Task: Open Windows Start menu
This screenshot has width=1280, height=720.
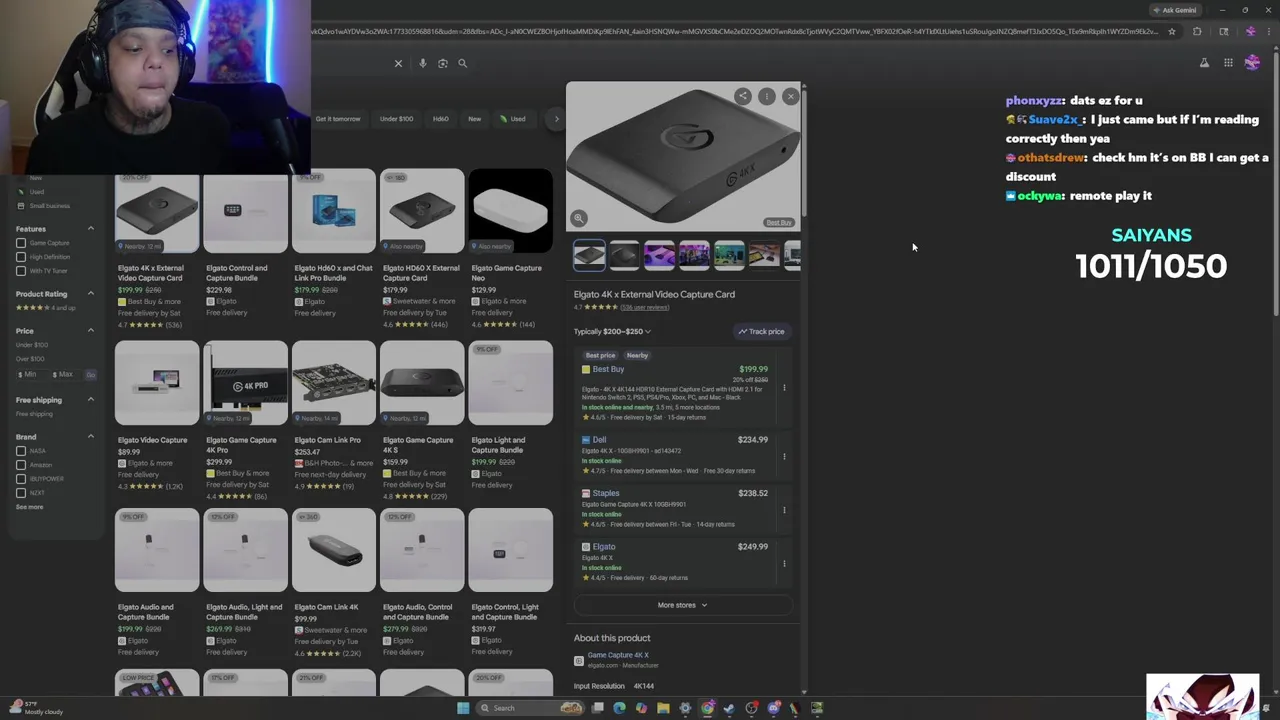Action: click(463, 708)
